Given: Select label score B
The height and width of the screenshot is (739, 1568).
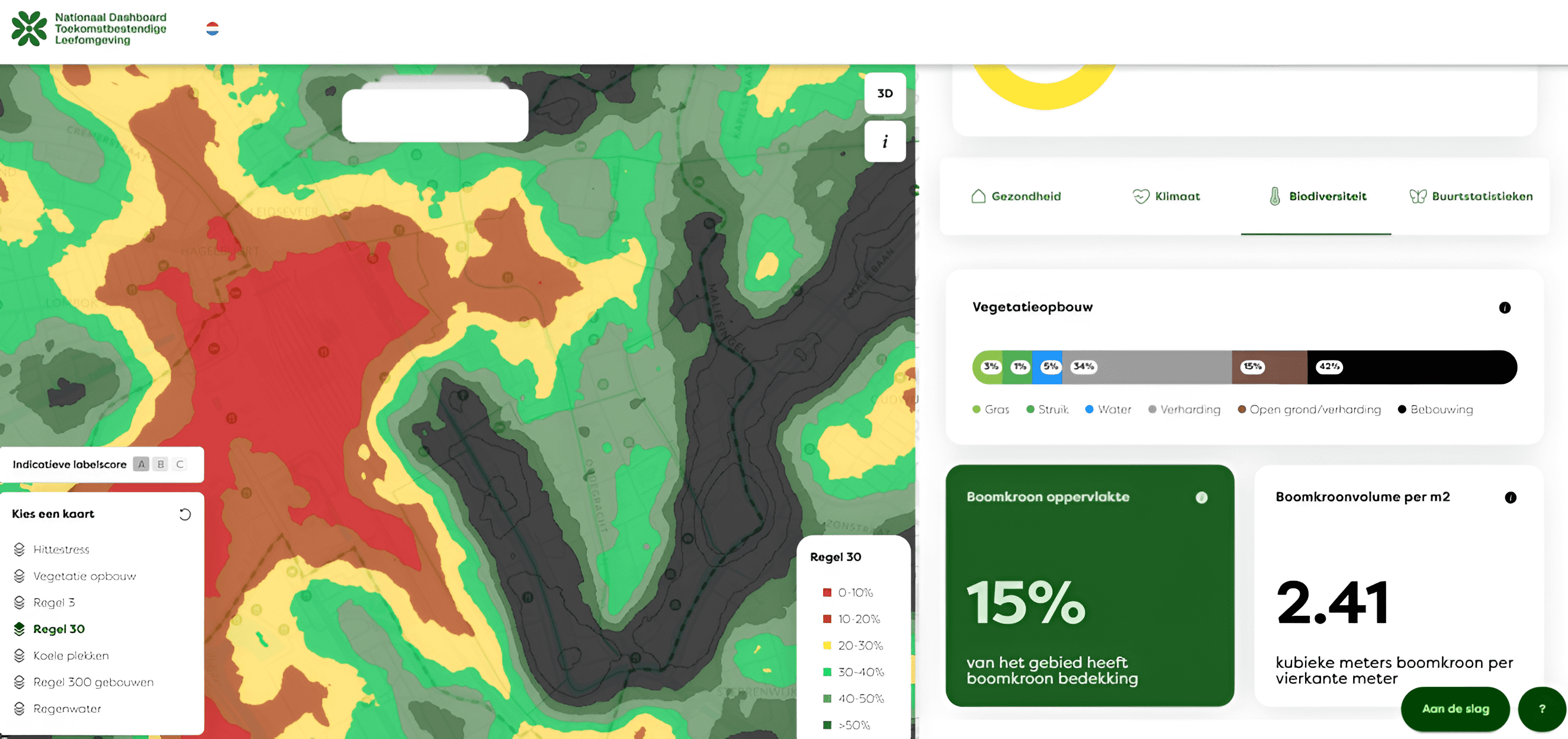Looking at the screenshot, I should coord(160,464).
